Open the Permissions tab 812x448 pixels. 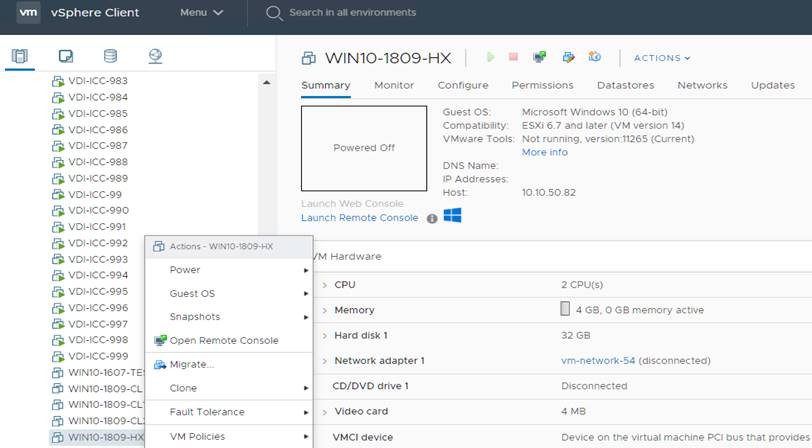tap(542, 85)
